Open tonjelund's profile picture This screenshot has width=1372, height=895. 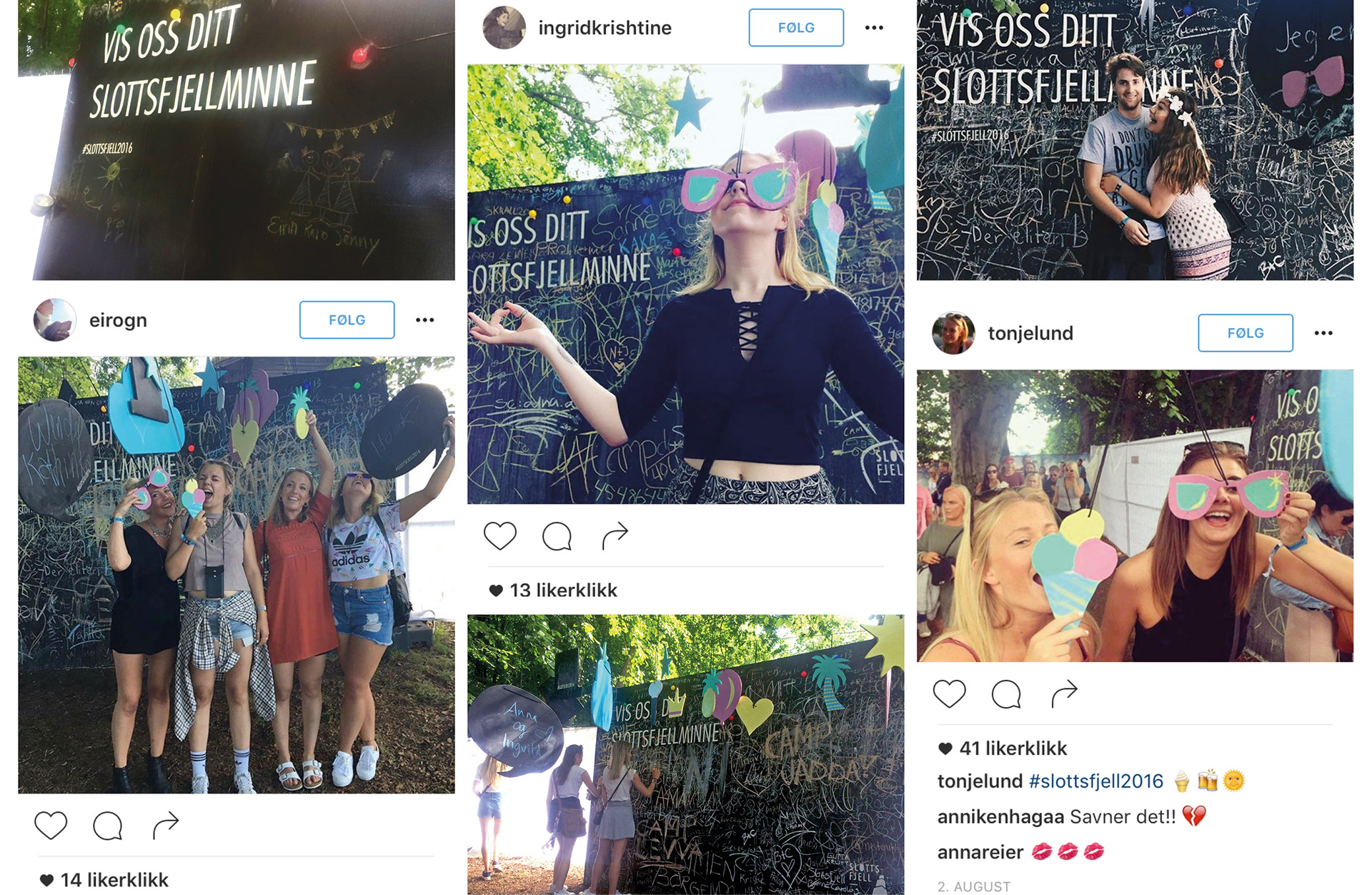coord(953,333)
